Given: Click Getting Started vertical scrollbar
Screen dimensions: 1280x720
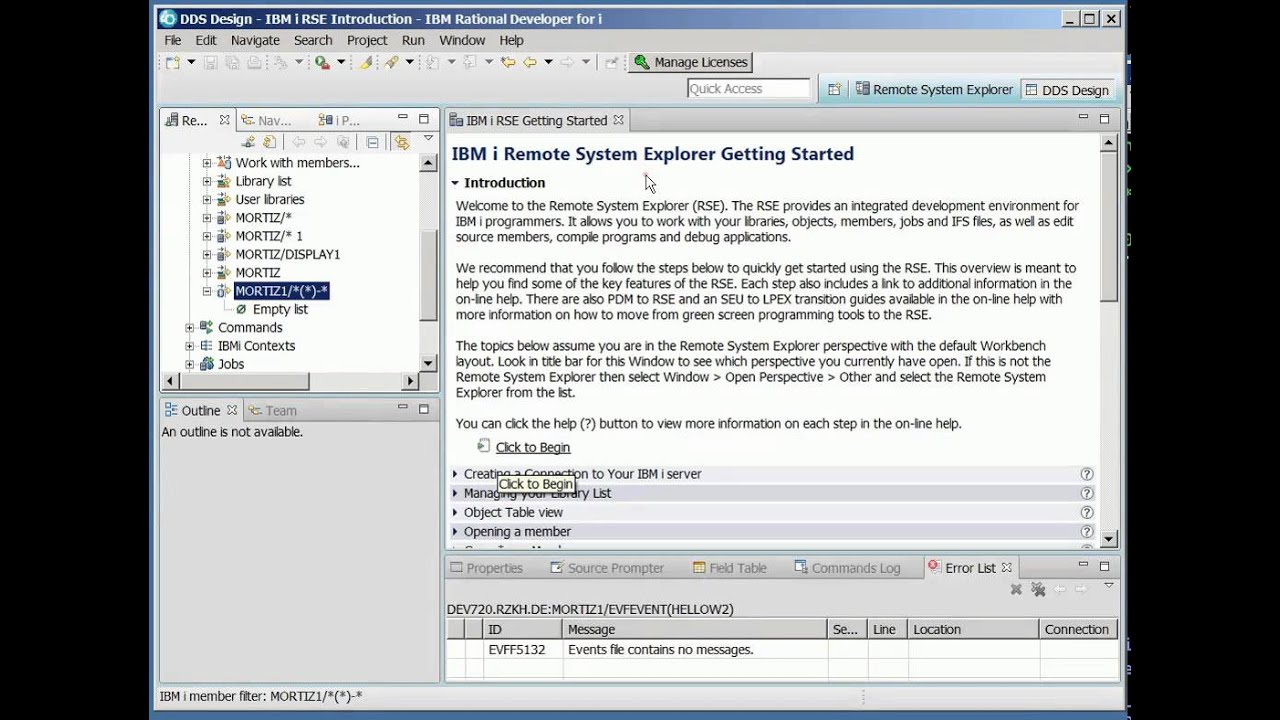Looking at the screenshot, I should (x=1108, y=340).
